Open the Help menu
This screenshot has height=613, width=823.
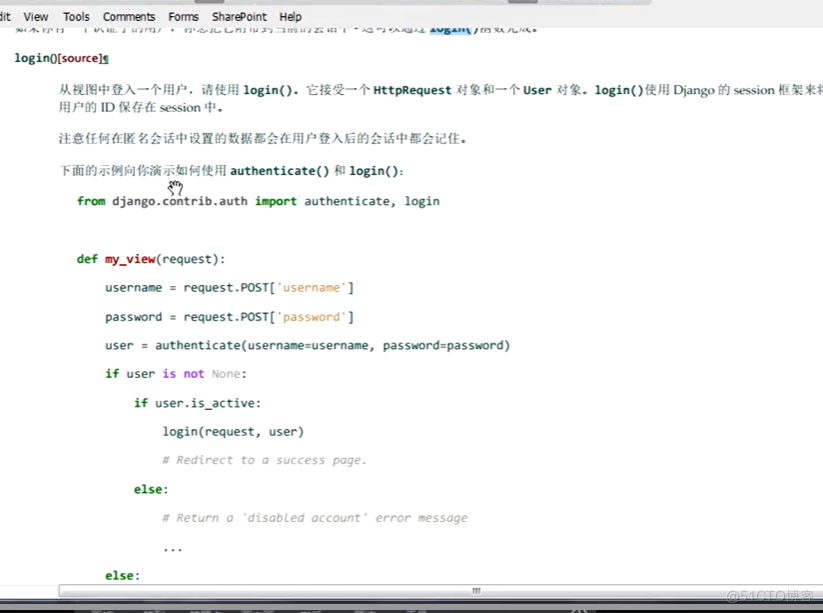[x=289, y=16]
